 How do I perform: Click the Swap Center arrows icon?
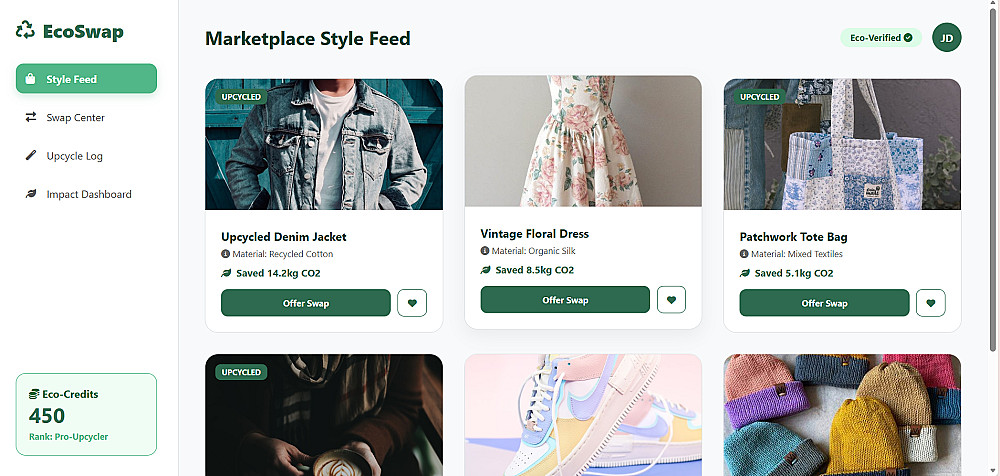coord(31,117)
